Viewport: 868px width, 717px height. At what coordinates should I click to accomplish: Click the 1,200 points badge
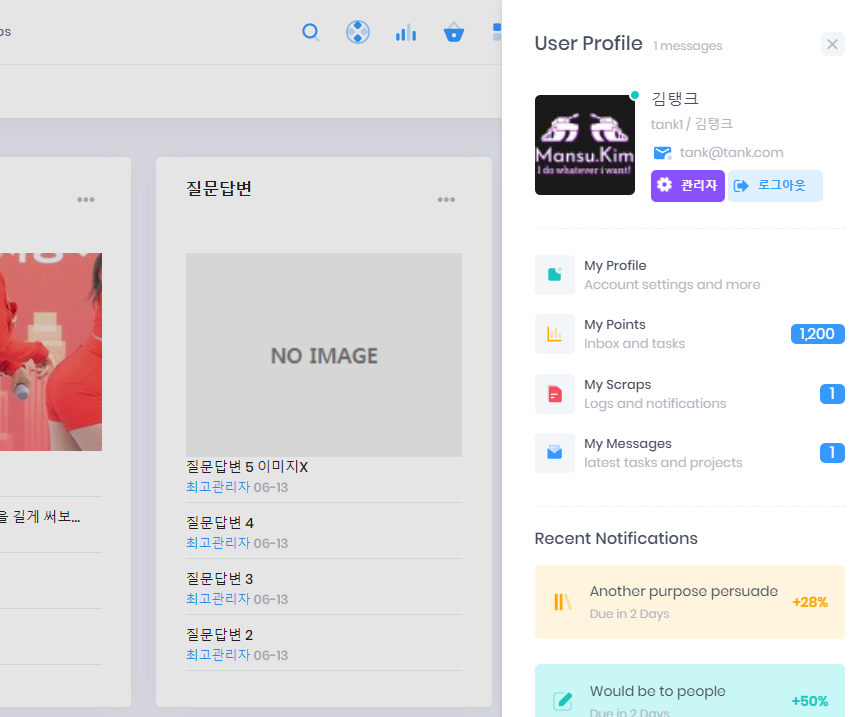[817, 334]
